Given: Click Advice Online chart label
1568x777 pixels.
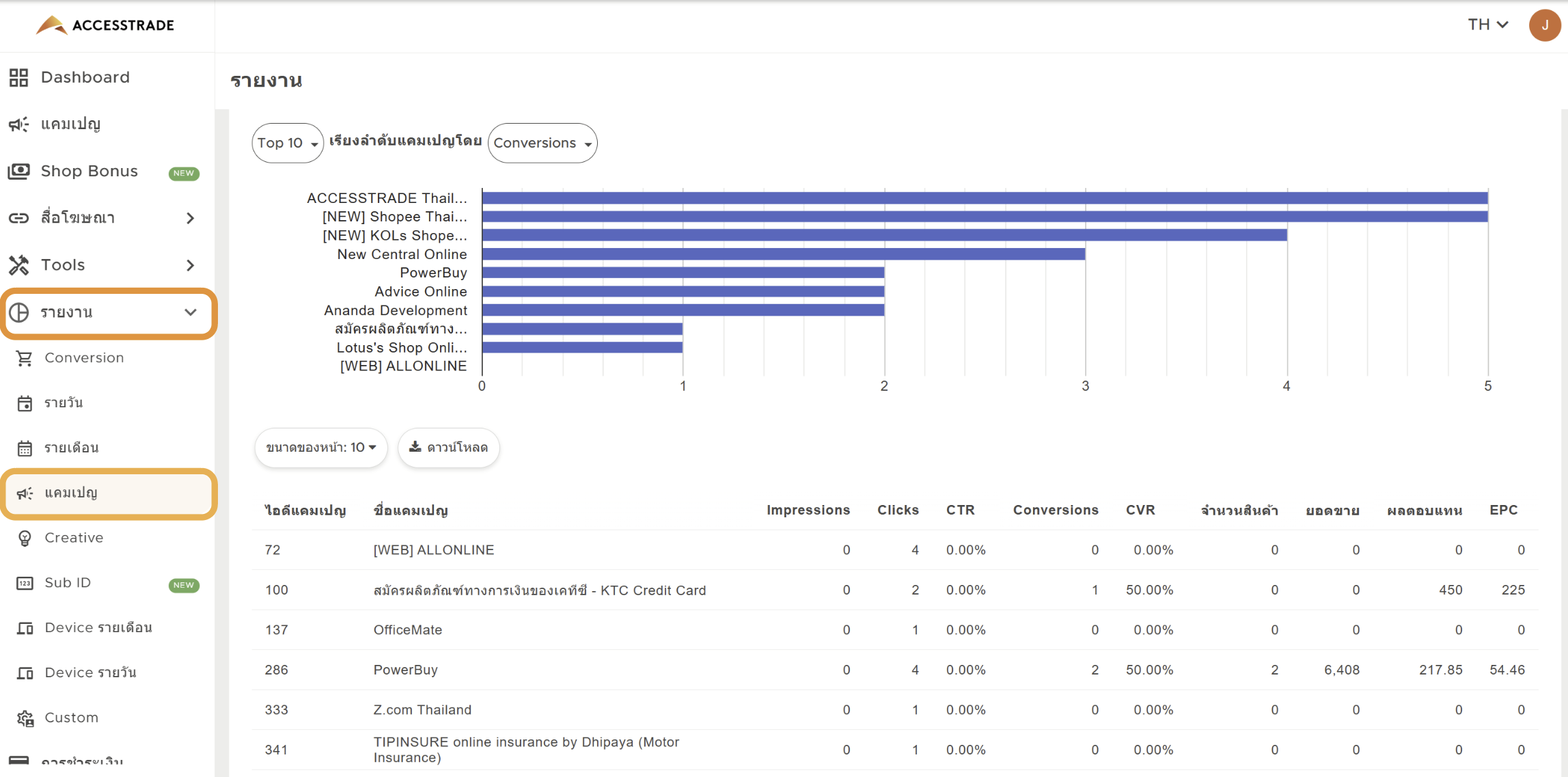Looking at the screenshot, I should click(420, 292).
